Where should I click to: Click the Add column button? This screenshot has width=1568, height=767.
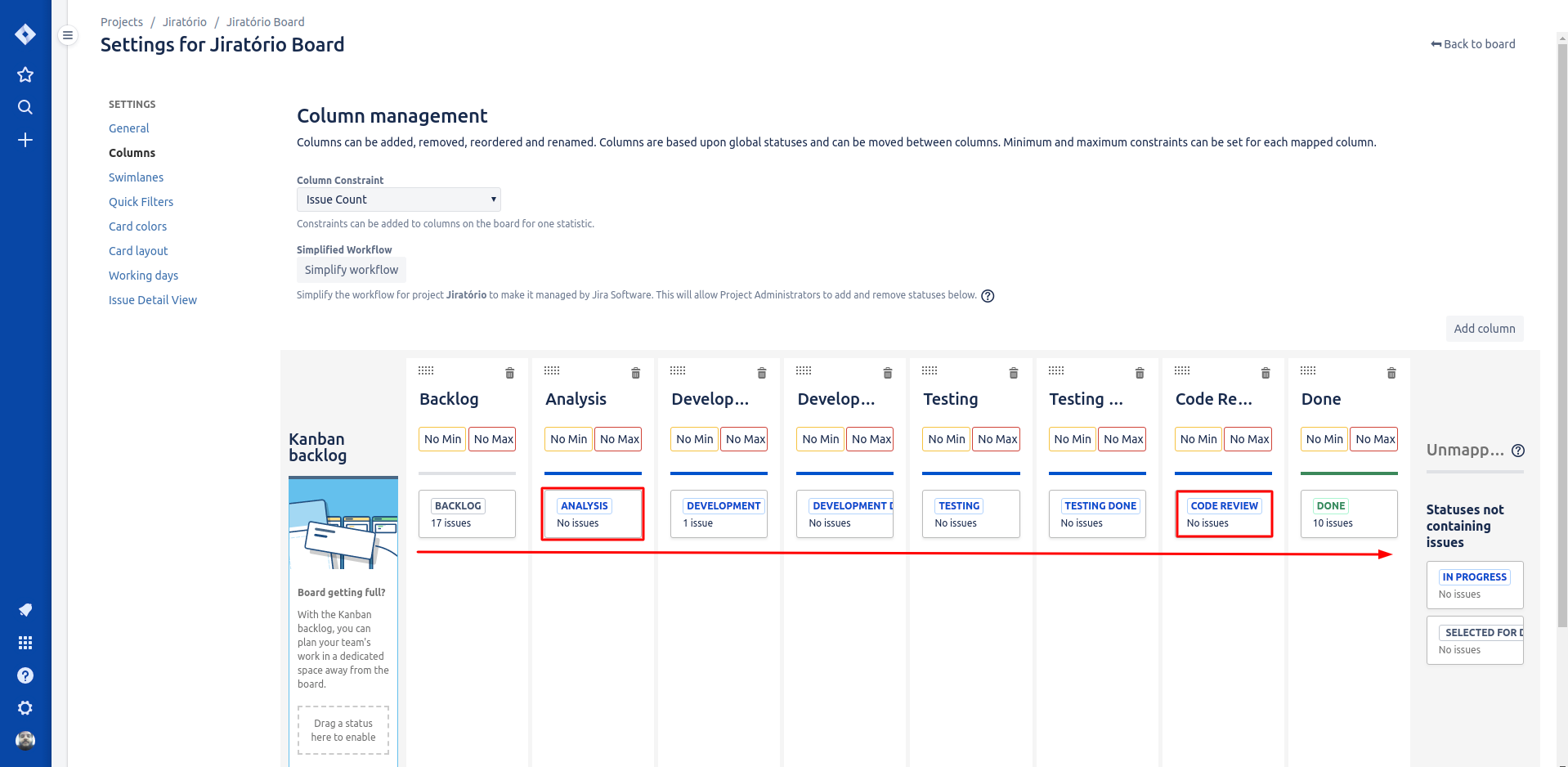pyautogui.click(x=1484, y=329)
